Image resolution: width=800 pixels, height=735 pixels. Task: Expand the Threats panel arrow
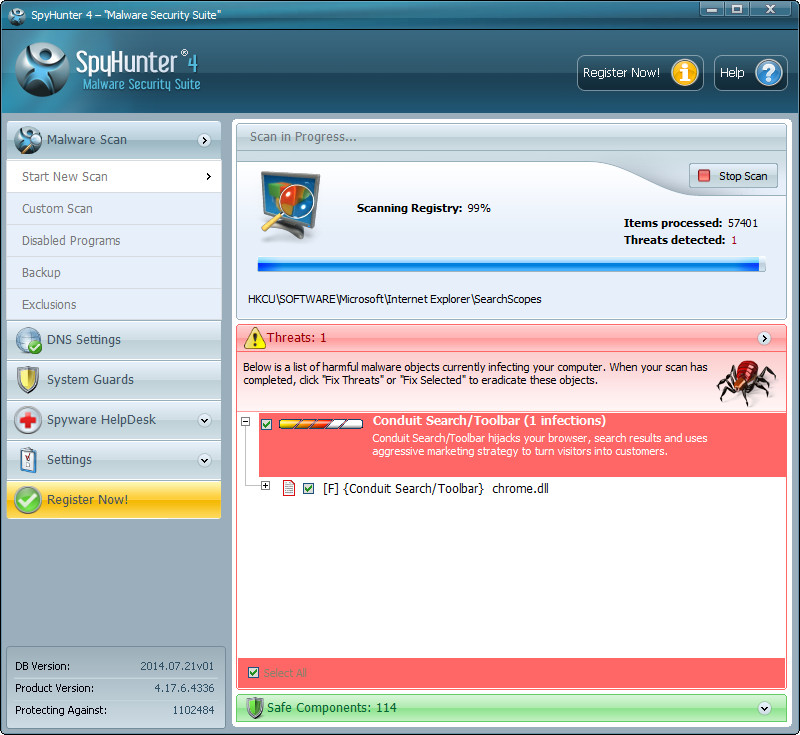click(764, 338)
